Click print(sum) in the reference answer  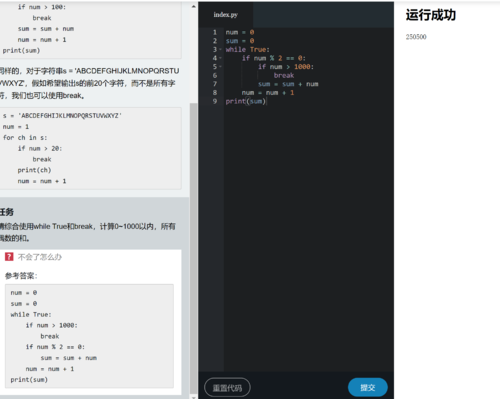(x=29, y=380)
